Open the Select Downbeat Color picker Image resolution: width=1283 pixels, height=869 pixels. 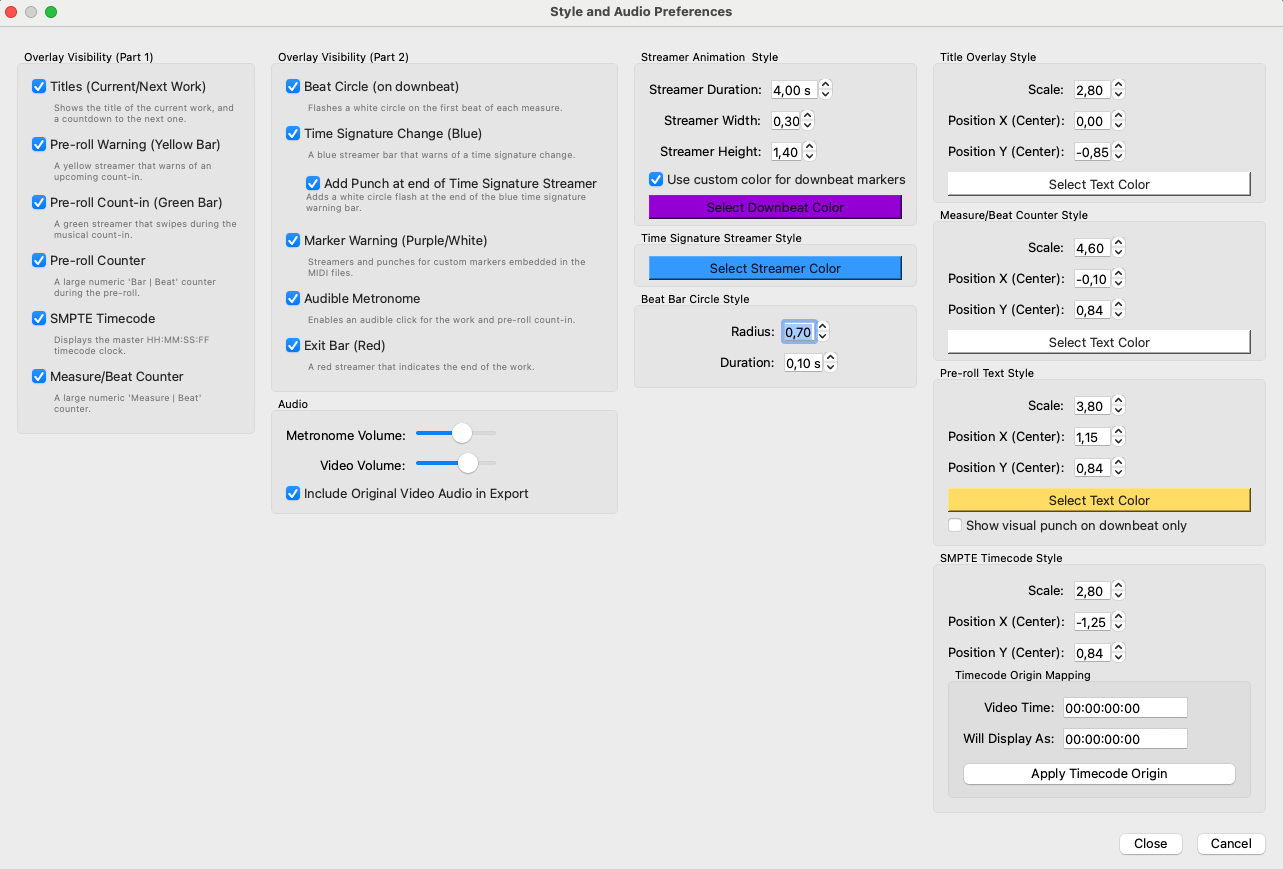tap(775, 205)
